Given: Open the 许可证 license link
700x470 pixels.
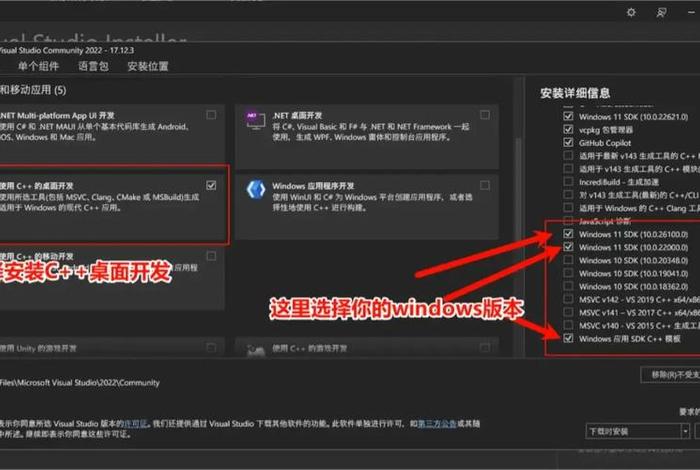Looking at the screenshot, I should click(135, 423).
